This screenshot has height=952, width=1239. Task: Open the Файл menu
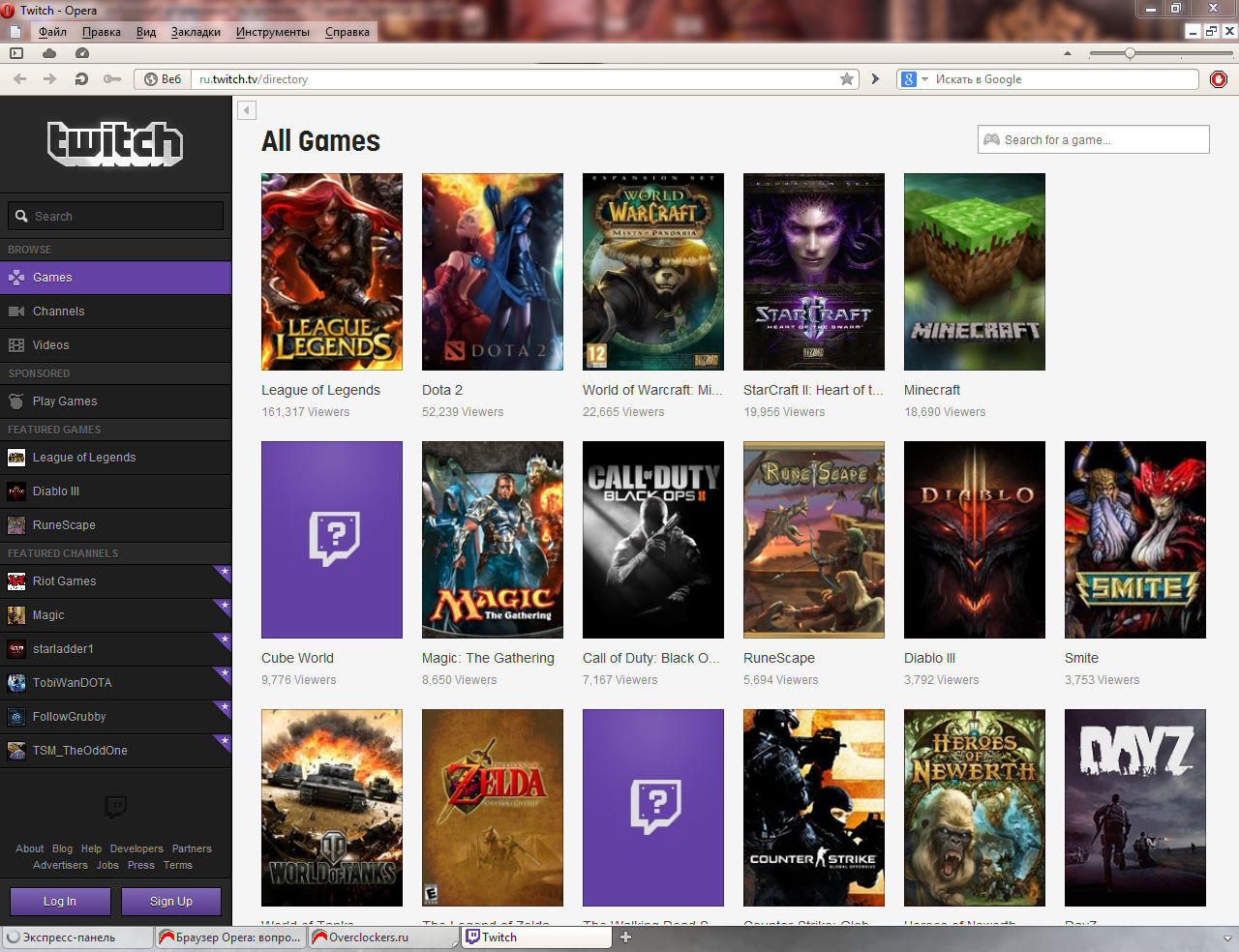click(x=52, y=32)
